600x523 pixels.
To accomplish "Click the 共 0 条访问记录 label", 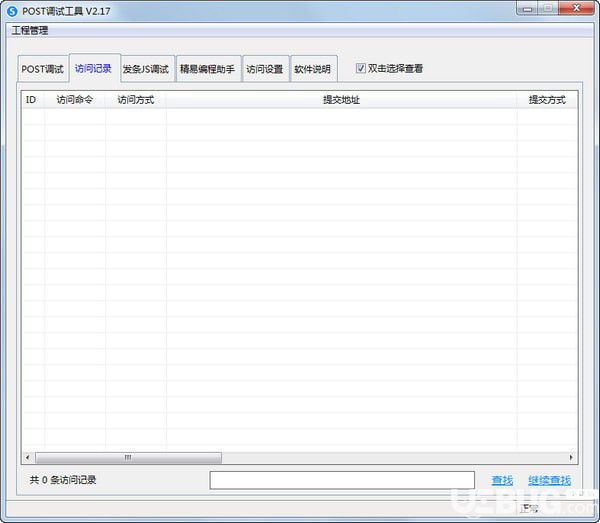I will coord(63,480).
